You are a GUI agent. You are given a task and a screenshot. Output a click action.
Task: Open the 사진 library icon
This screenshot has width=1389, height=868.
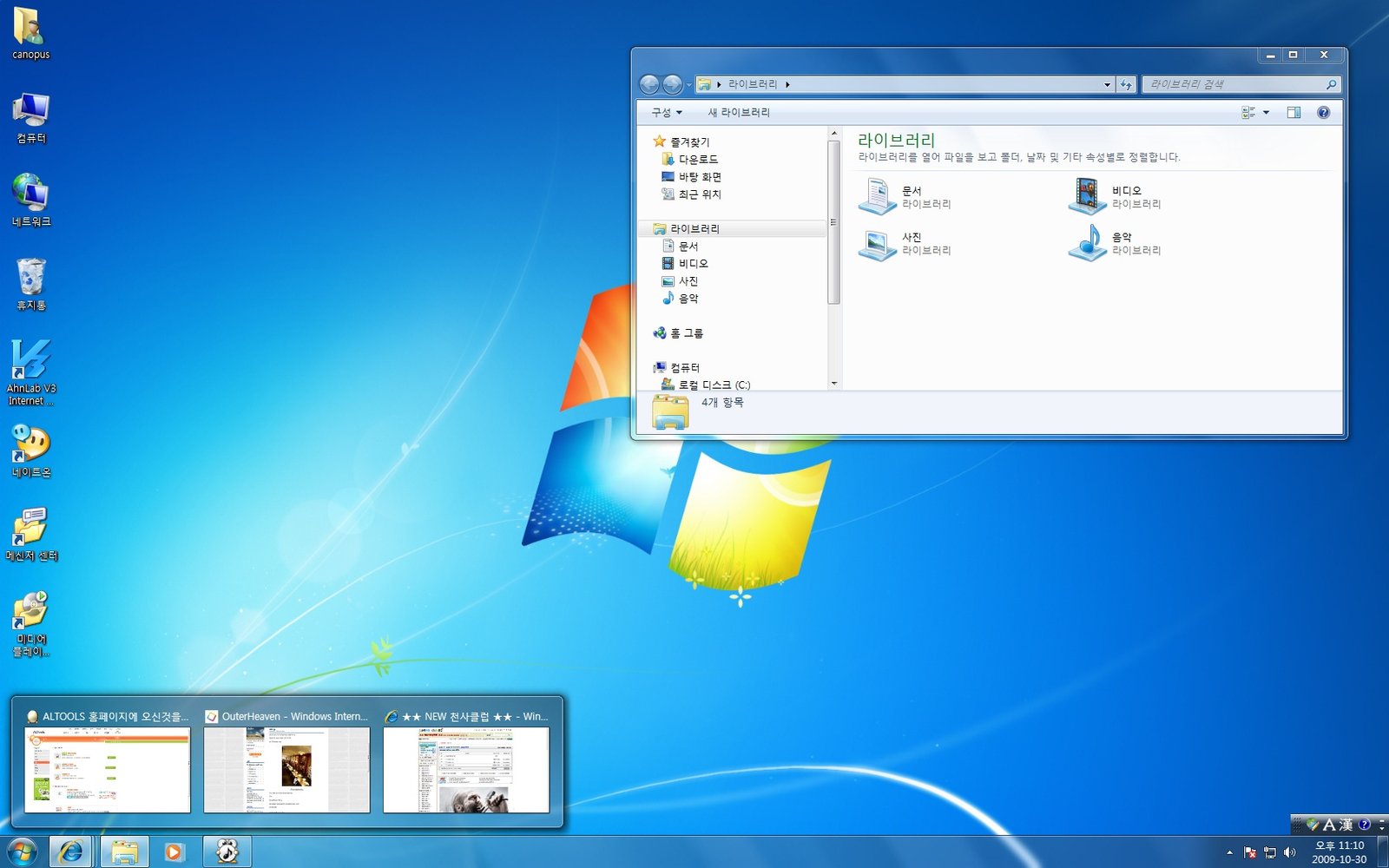pos(878,243)
